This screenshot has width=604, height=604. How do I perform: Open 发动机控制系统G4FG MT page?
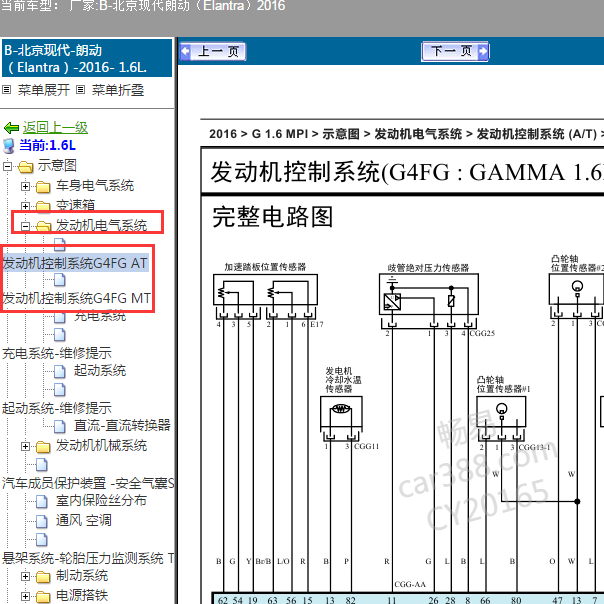(x=76, y=298)
